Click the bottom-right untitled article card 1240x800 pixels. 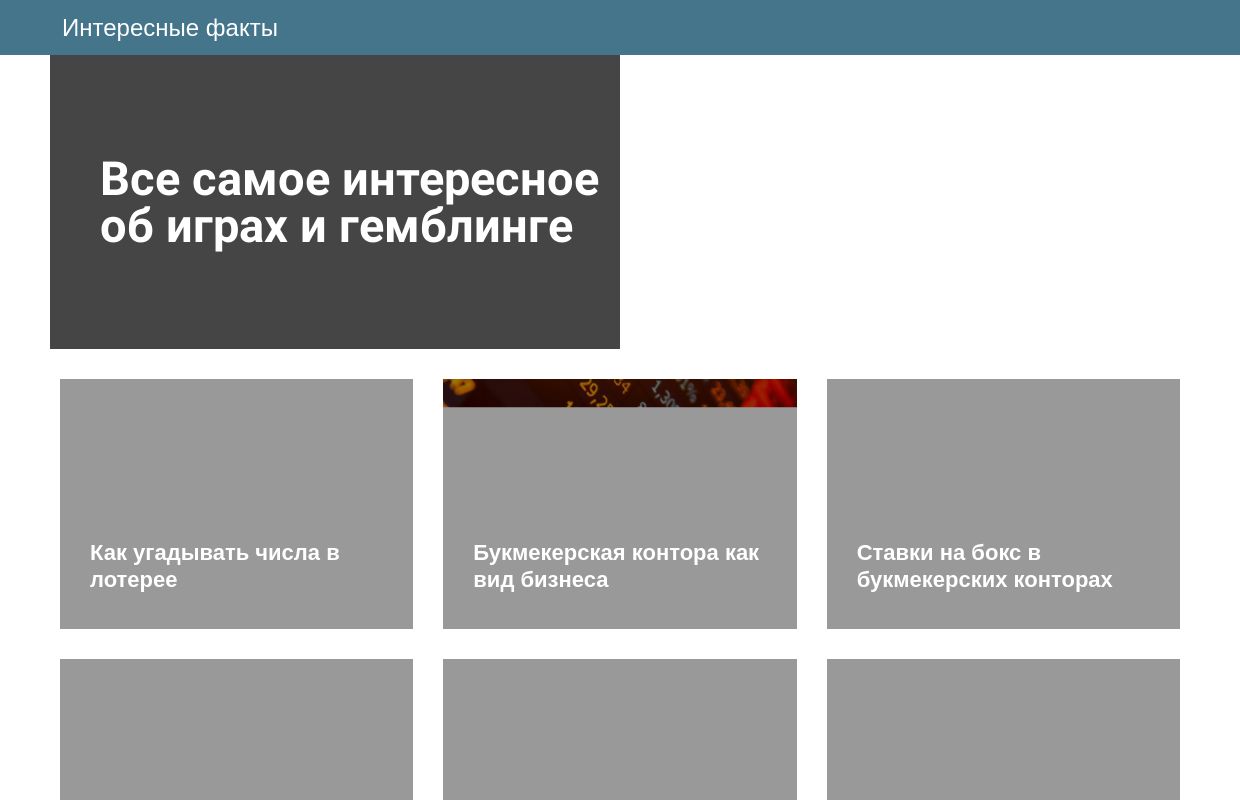pos(1003,729)
